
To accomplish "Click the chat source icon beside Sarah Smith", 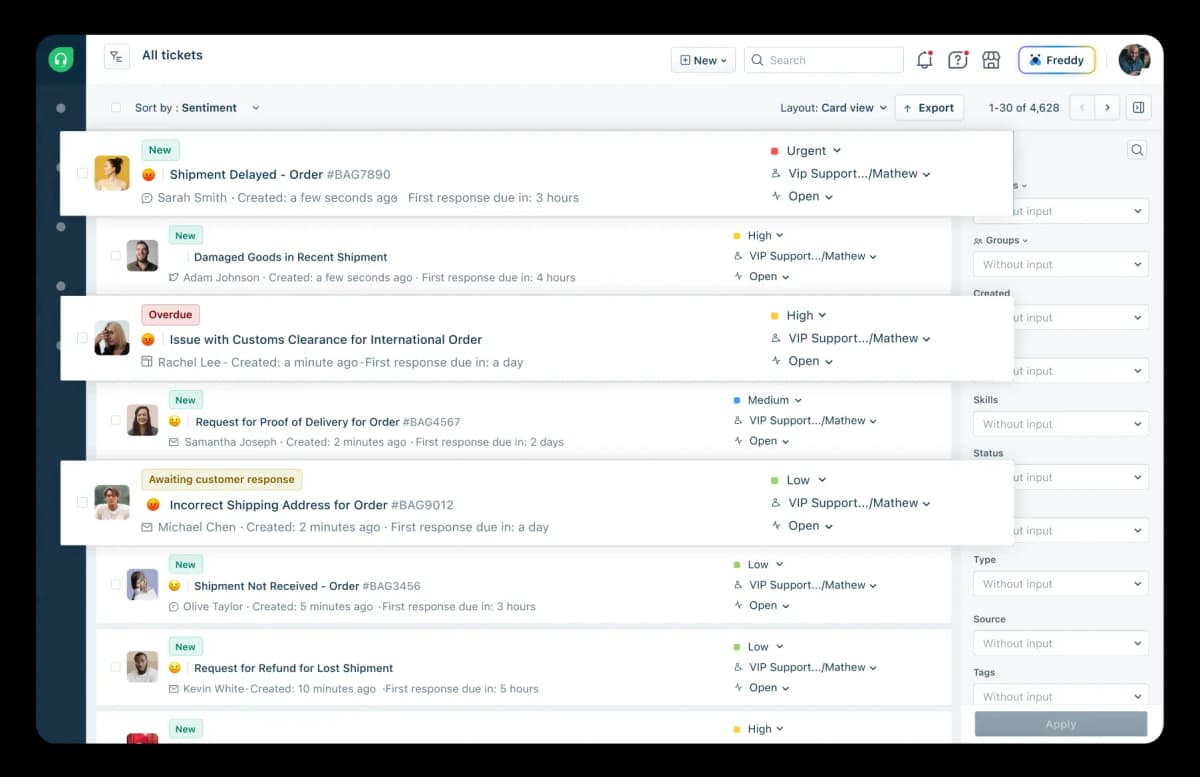I will [147, 198].
